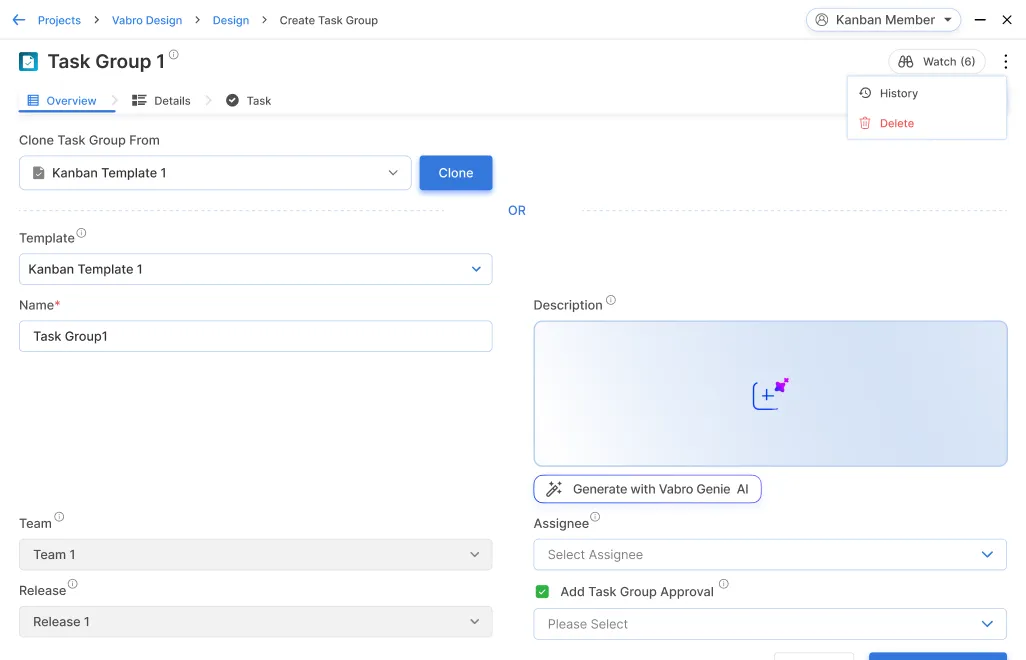This screenshot has width=1026, height=660.
Task: Click the trash icon next to Delete
Action: (x=864, y=123)
